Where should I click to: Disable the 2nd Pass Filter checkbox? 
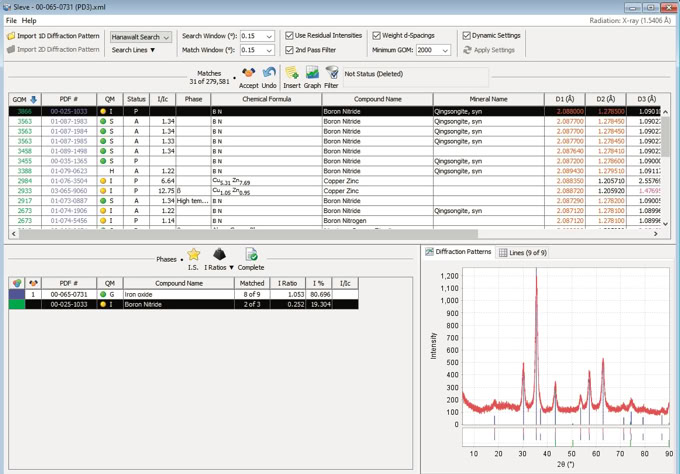[290, 50]
